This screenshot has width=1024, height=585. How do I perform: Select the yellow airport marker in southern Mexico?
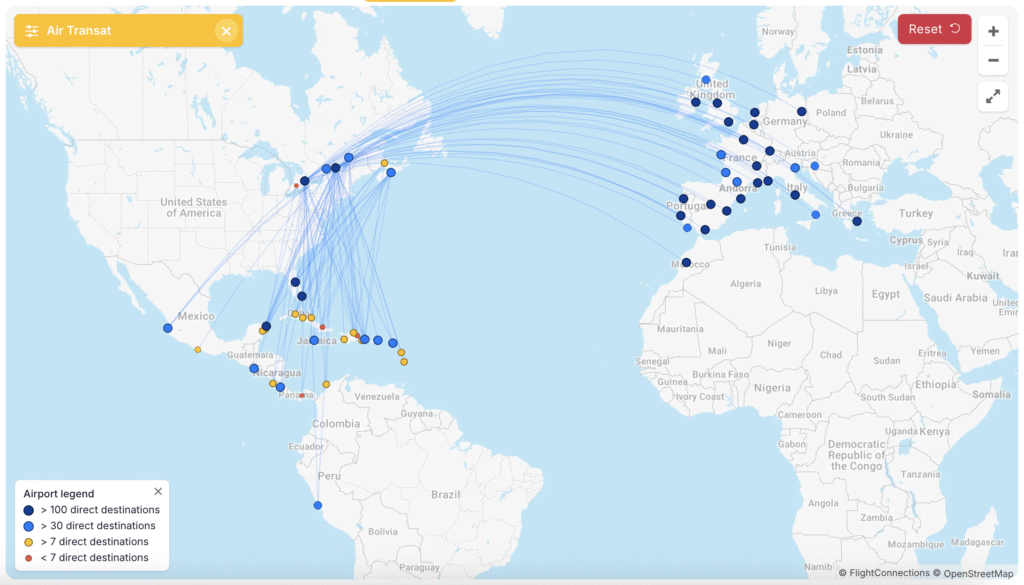(x=198, y=350)
